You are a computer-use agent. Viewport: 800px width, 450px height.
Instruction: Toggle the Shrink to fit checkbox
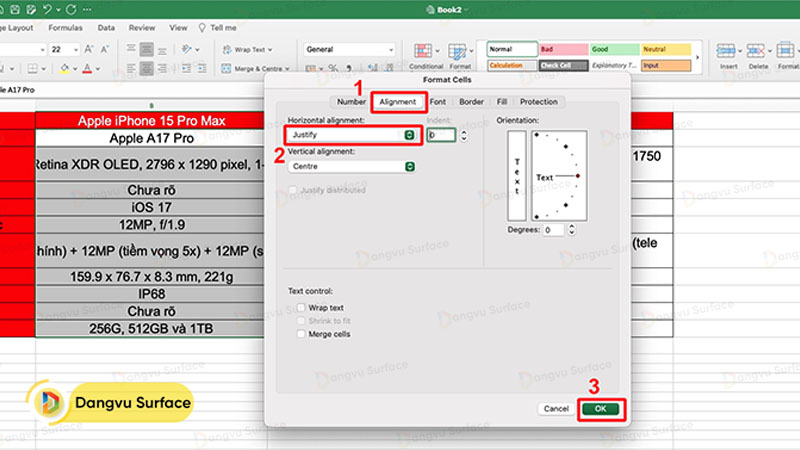[x=301, y=321]
